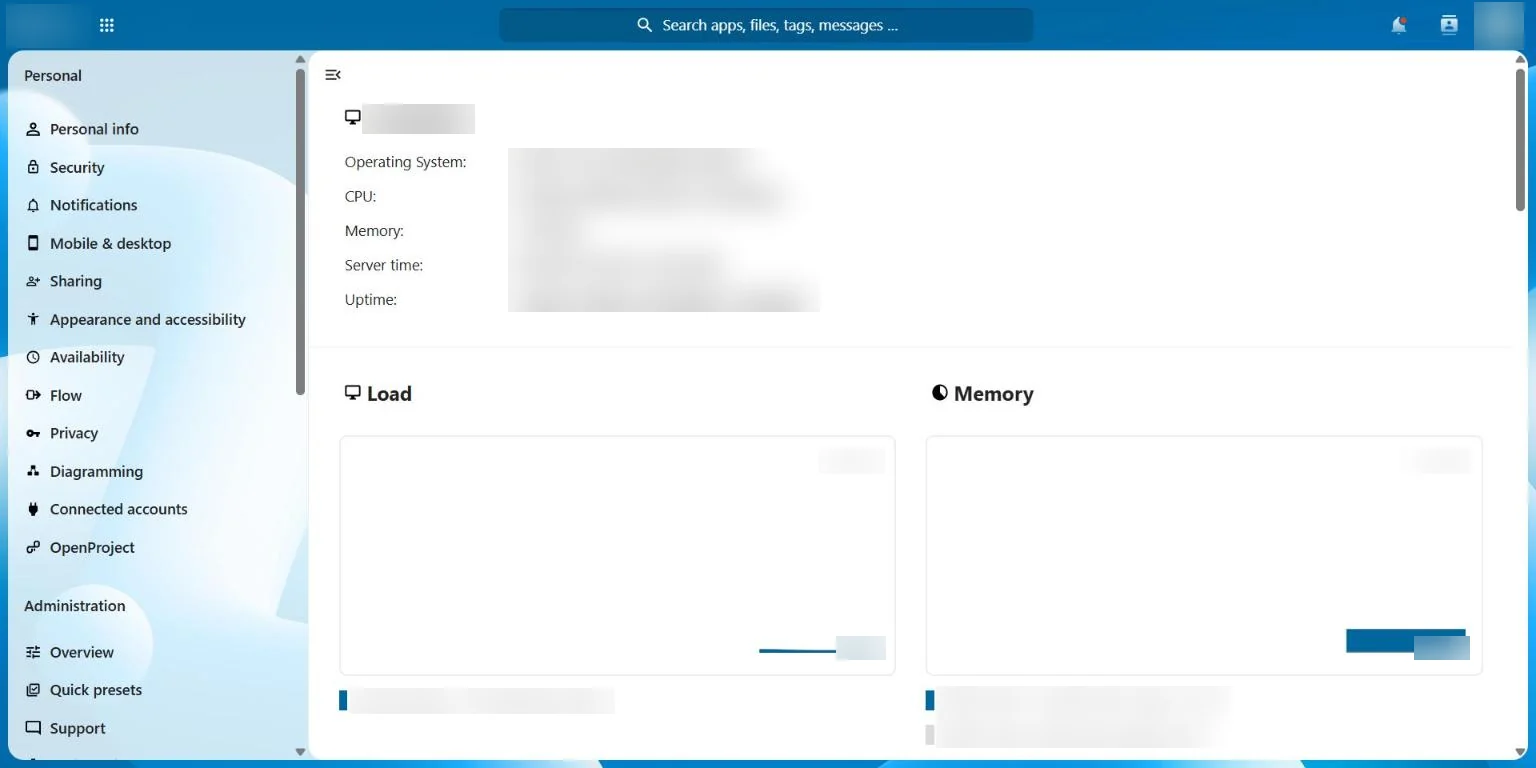Click the icon beside Quick presets
Screen dimensions: 1536x768
[x=33, y=690]
